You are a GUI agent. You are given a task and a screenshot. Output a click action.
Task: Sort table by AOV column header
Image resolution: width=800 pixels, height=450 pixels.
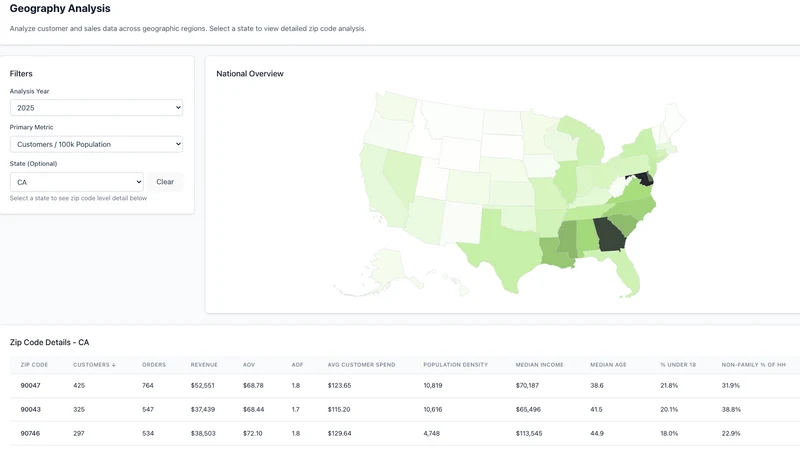coord(249,365)
